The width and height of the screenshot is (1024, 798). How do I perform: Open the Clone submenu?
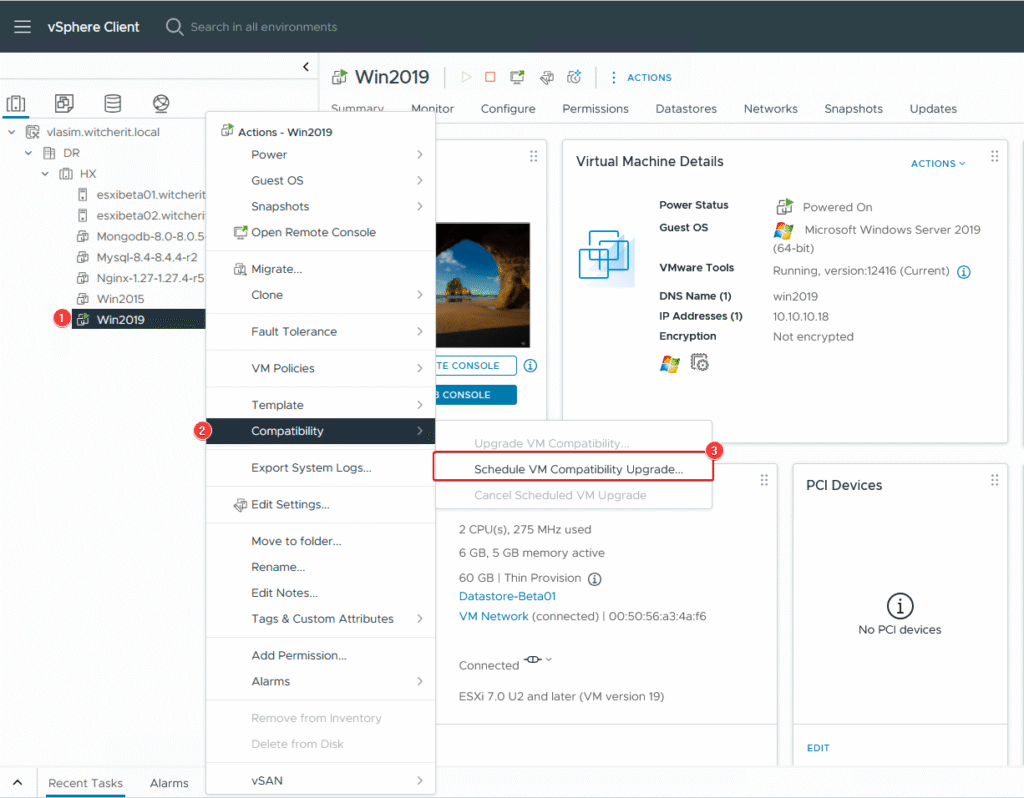pyautogui.click(x=321, y=295)
